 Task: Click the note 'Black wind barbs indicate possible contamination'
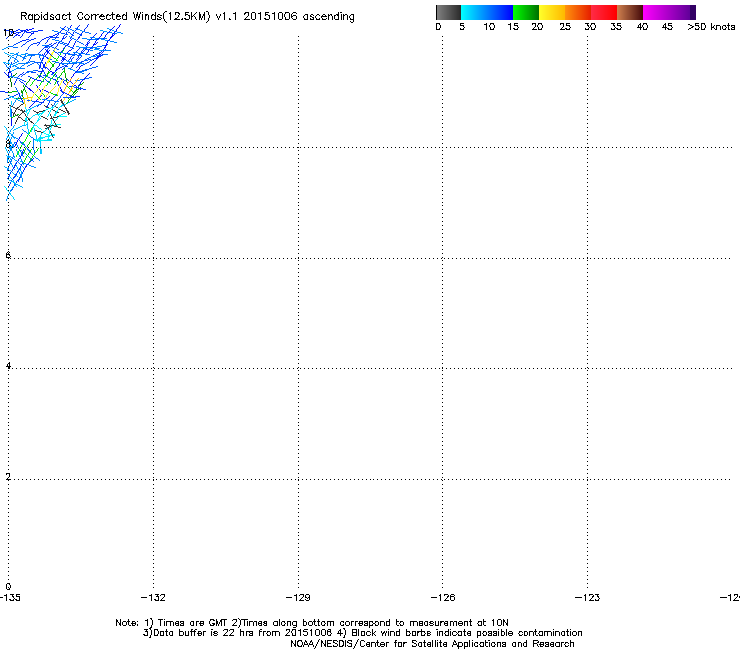(x=467, y=633)
